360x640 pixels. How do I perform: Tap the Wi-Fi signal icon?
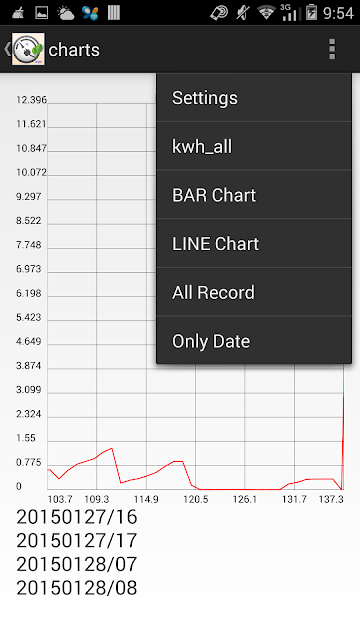266,13
